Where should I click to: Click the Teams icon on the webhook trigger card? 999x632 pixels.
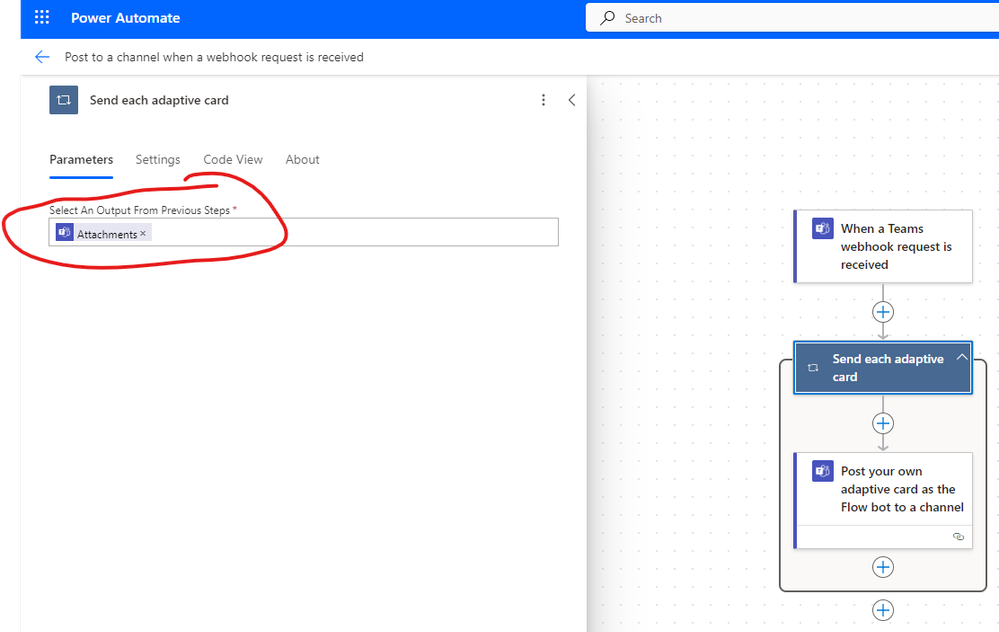point(823,228)
